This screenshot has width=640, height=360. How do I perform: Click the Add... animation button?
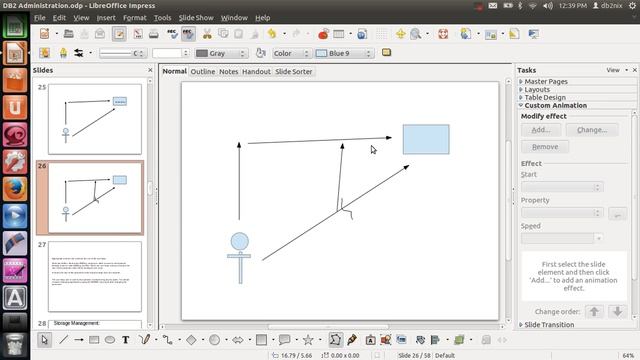pyautogui.click(x=541, y=130)
